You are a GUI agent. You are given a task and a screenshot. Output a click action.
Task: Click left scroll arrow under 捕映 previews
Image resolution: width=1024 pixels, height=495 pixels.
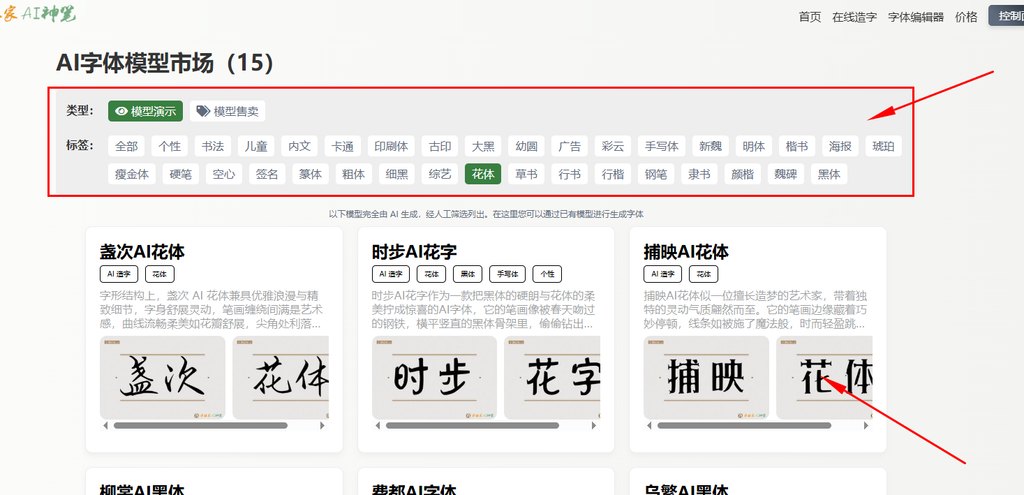649,425
